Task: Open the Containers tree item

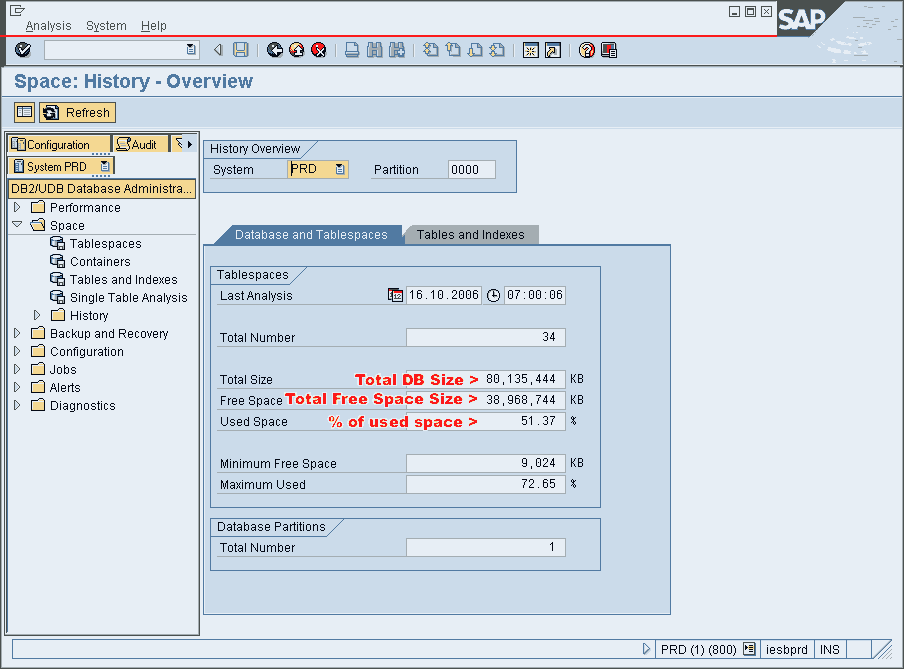Action: (100, 261)
